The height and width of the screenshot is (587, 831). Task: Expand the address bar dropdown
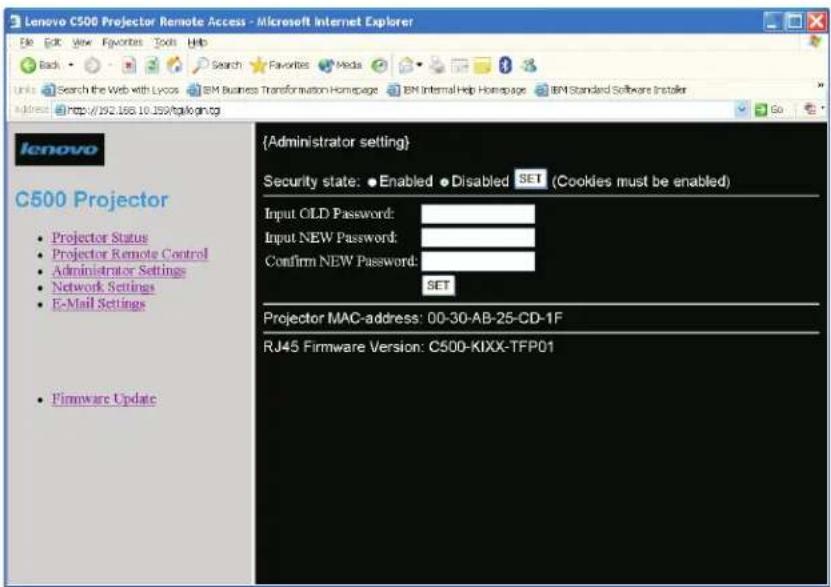(741, 110)
